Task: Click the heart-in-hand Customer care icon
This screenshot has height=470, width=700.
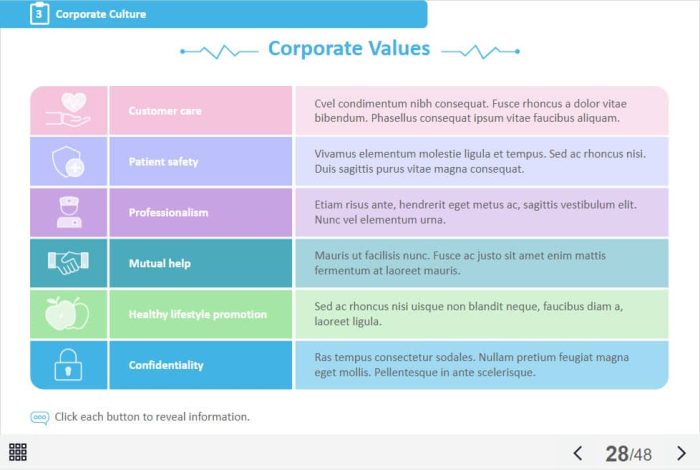Action: 69,110
